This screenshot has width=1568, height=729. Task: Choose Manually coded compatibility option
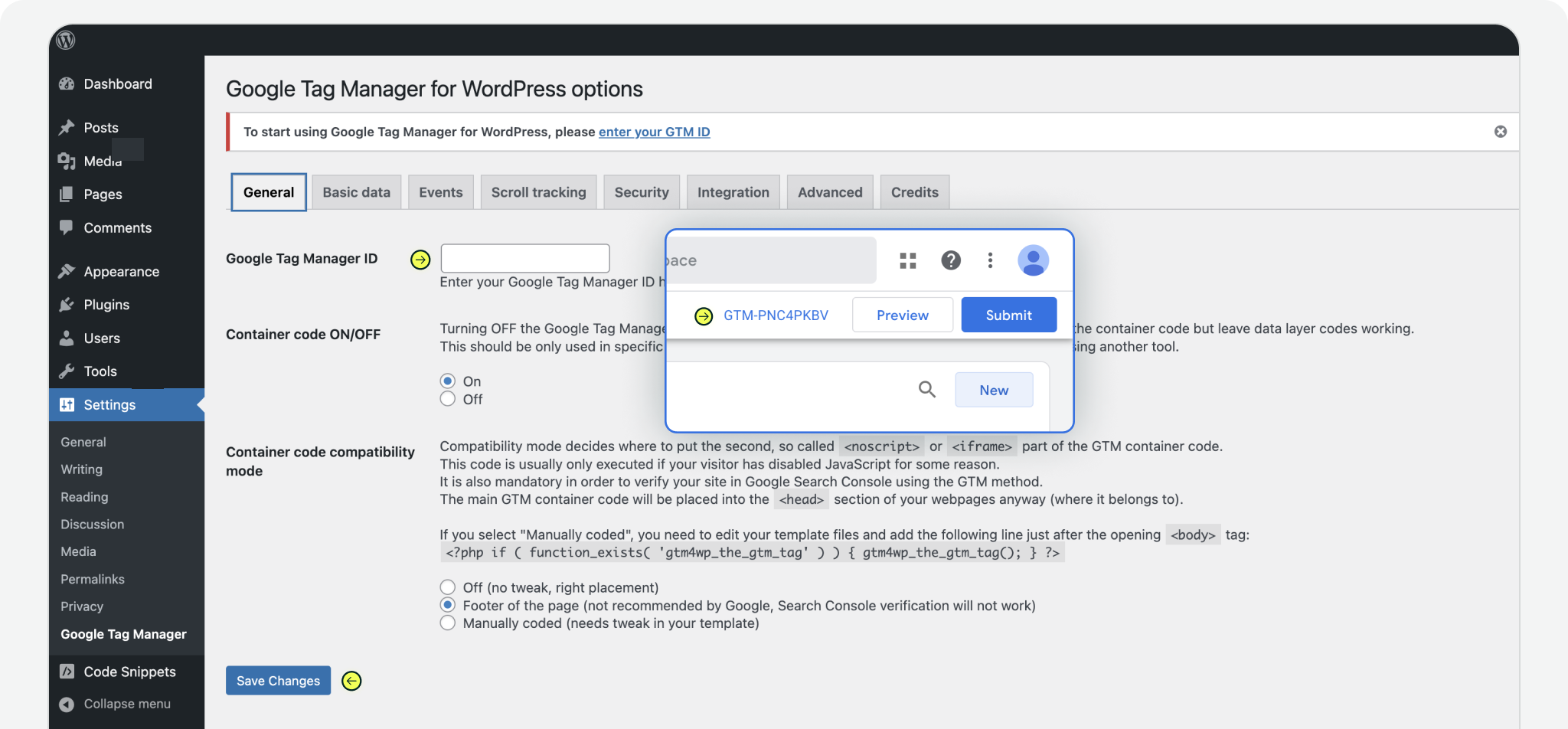(x=448, y=623)
